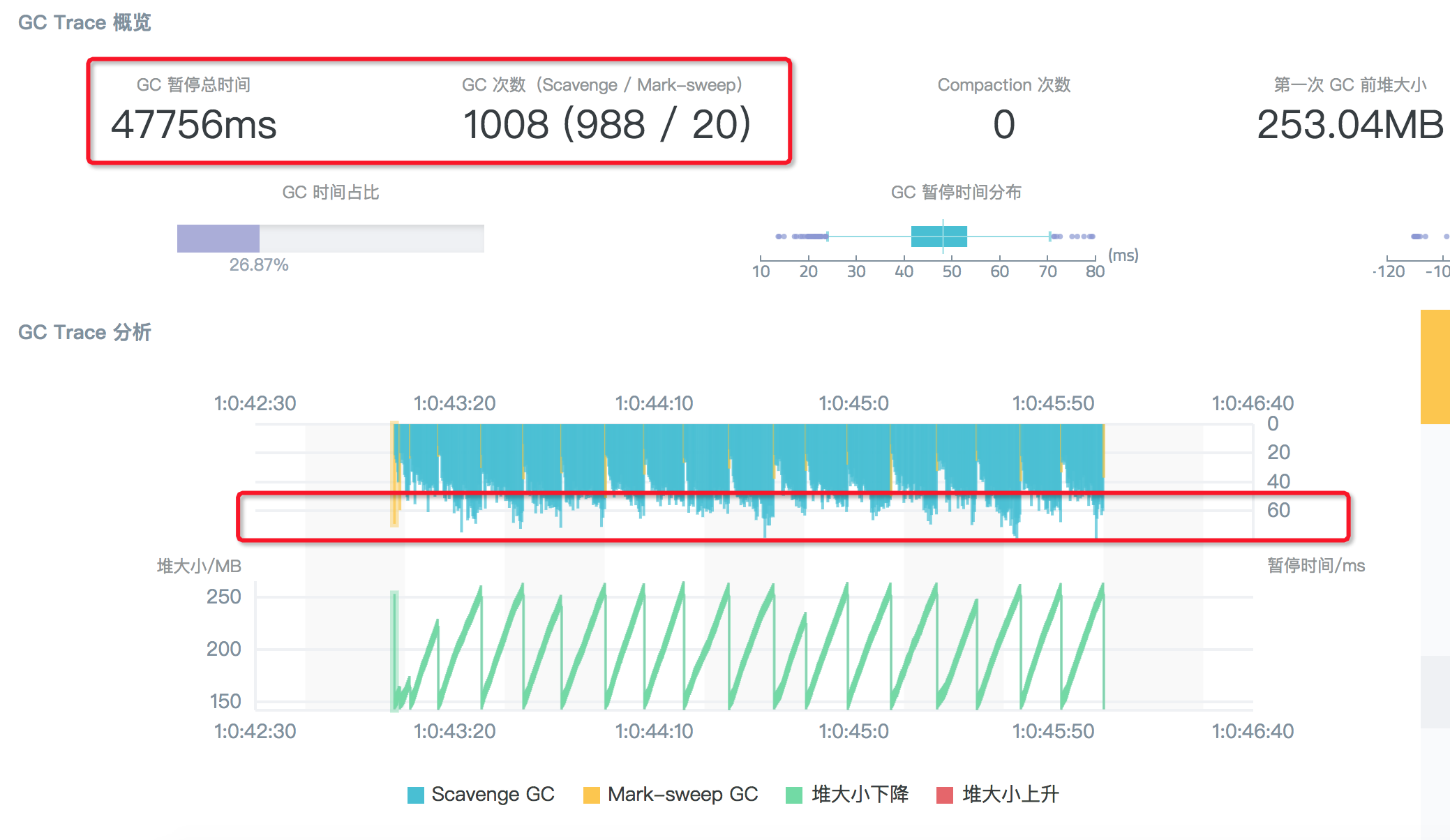Click the Compaction 次数 value 0
Screen dimensions: 1450x840
[1003, 125]
